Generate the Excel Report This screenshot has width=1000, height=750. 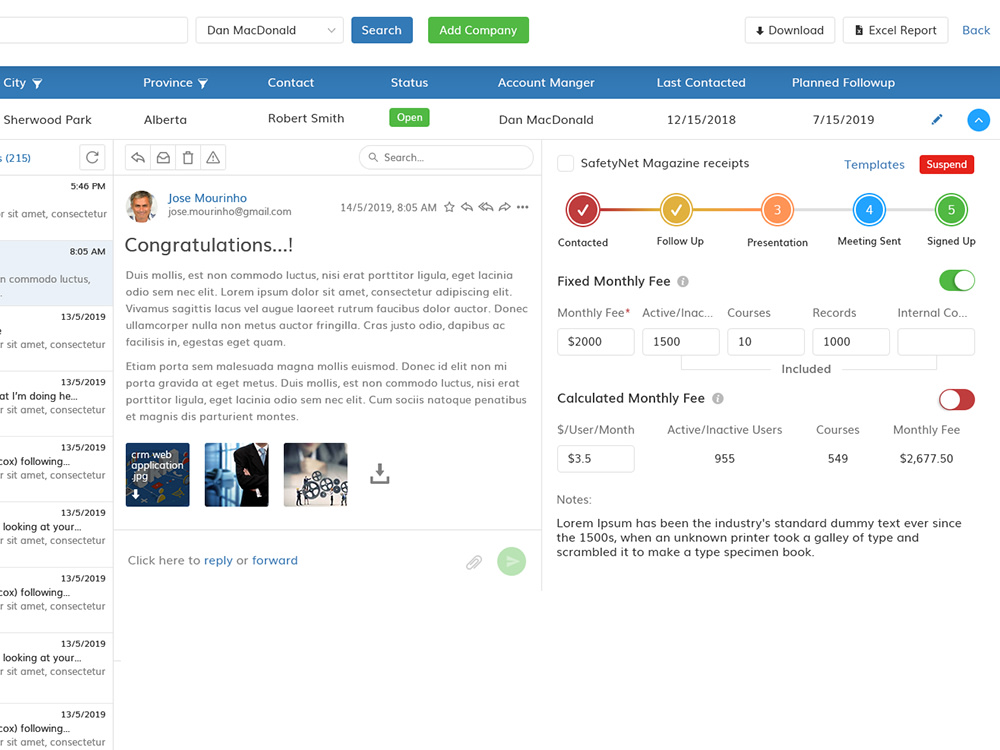point(895,30)
